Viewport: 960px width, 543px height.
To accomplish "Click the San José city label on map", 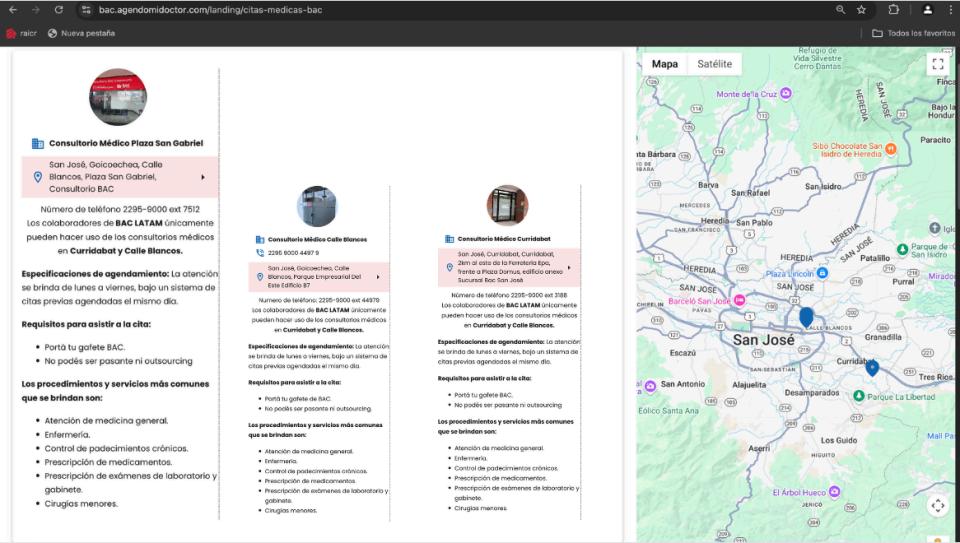I will click(x=763, y=340).
